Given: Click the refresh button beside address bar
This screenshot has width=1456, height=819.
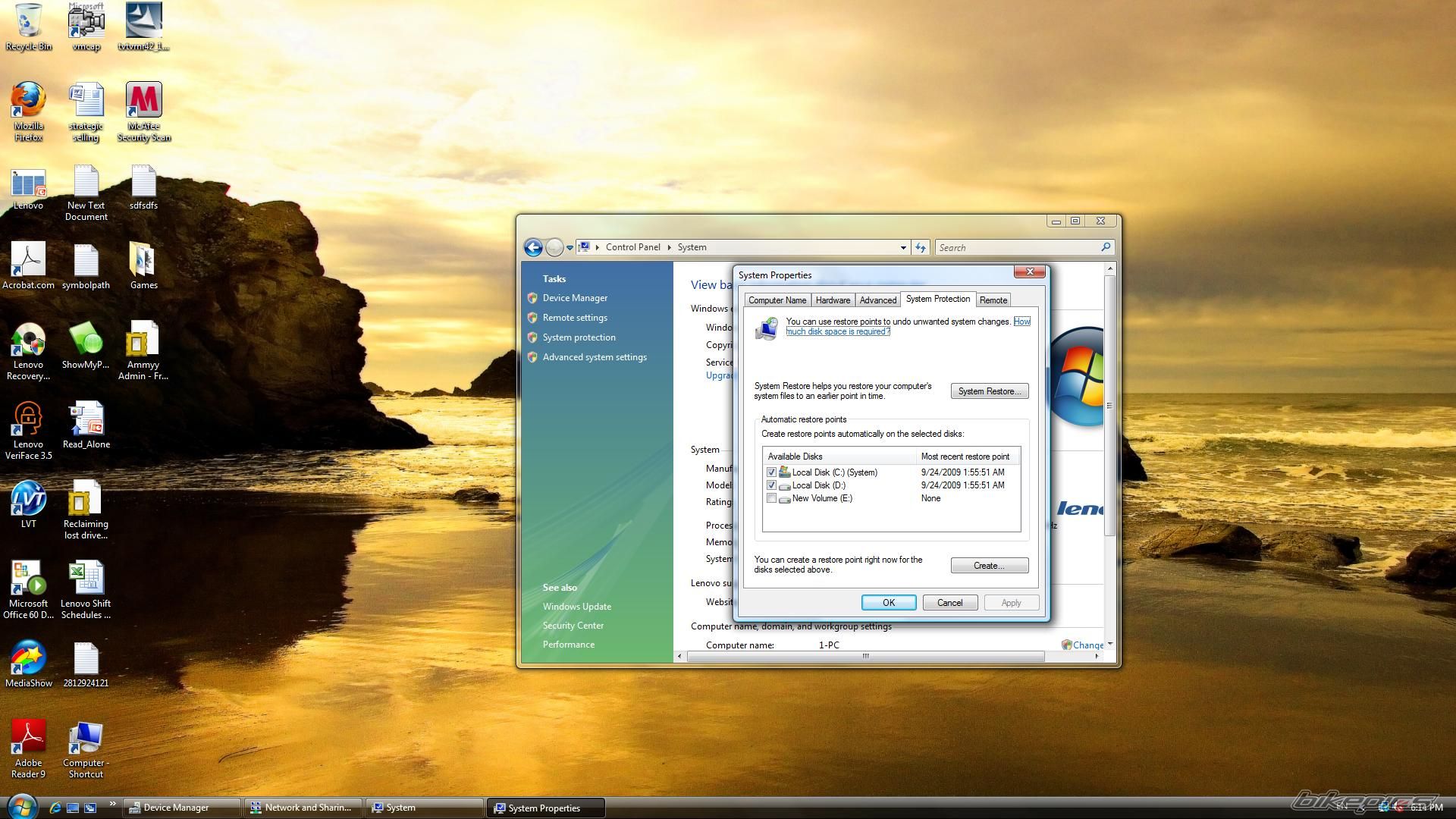Looking at the screenshot, I should tap(921, 247).
